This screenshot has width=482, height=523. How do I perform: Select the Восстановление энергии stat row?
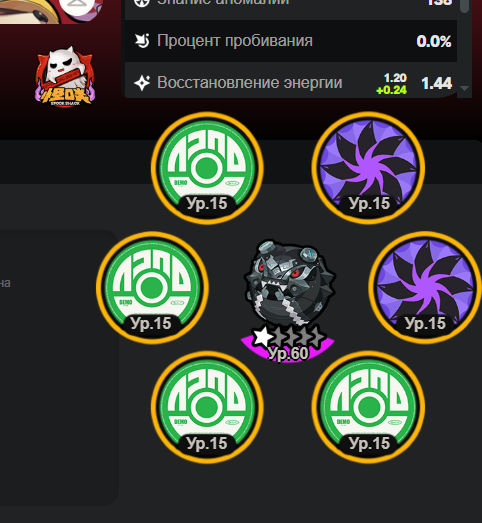coord(291,81)
